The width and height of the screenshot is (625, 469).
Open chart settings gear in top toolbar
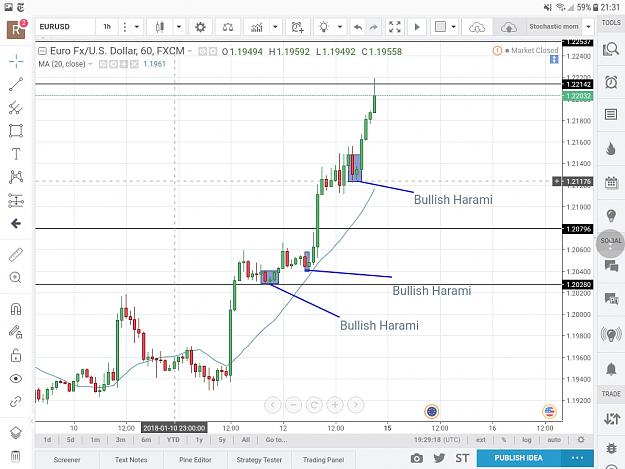(x=200, y=27)
